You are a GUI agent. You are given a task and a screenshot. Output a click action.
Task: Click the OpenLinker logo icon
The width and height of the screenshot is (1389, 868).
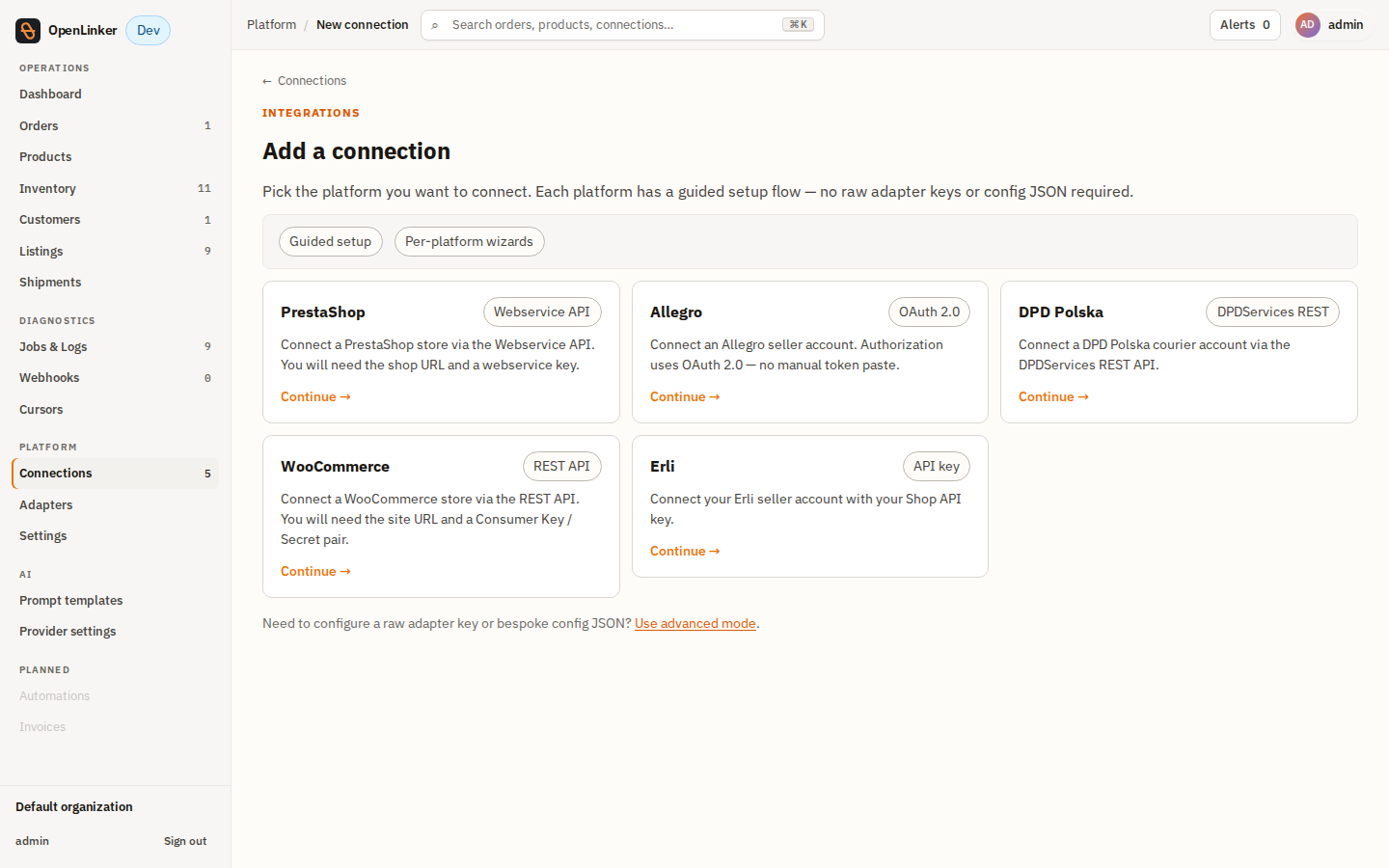(28, 31)
